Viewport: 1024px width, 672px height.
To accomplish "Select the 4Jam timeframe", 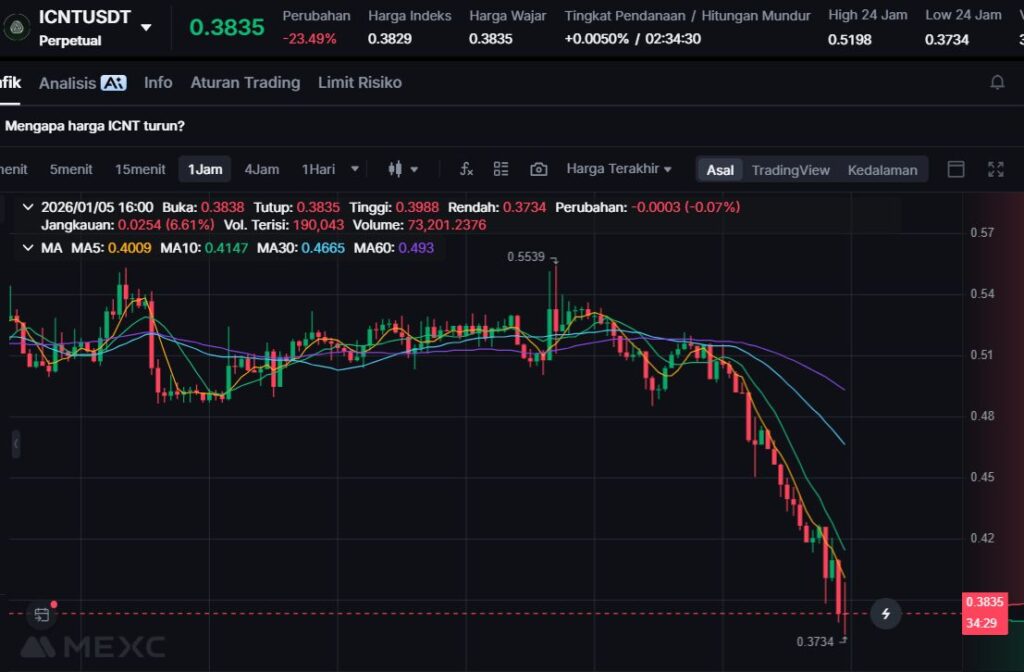I will (x=261, y=169).
